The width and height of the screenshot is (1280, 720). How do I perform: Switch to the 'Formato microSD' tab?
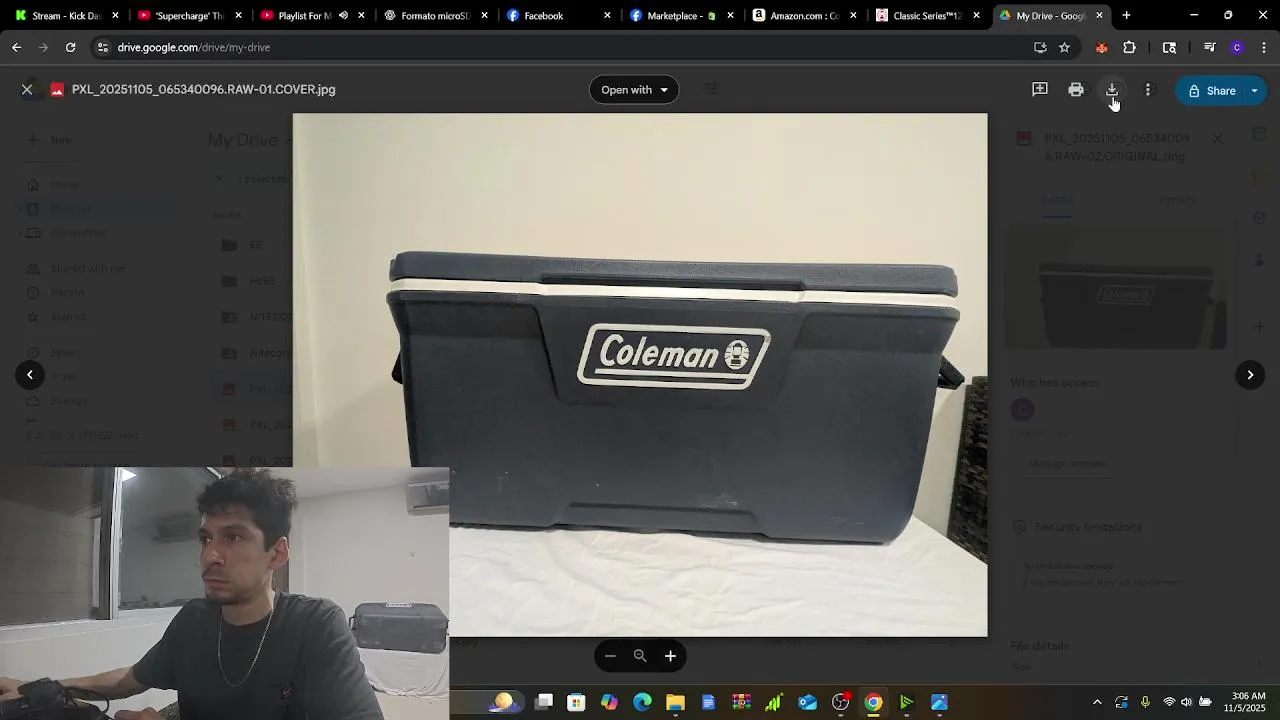pos(426,16)
